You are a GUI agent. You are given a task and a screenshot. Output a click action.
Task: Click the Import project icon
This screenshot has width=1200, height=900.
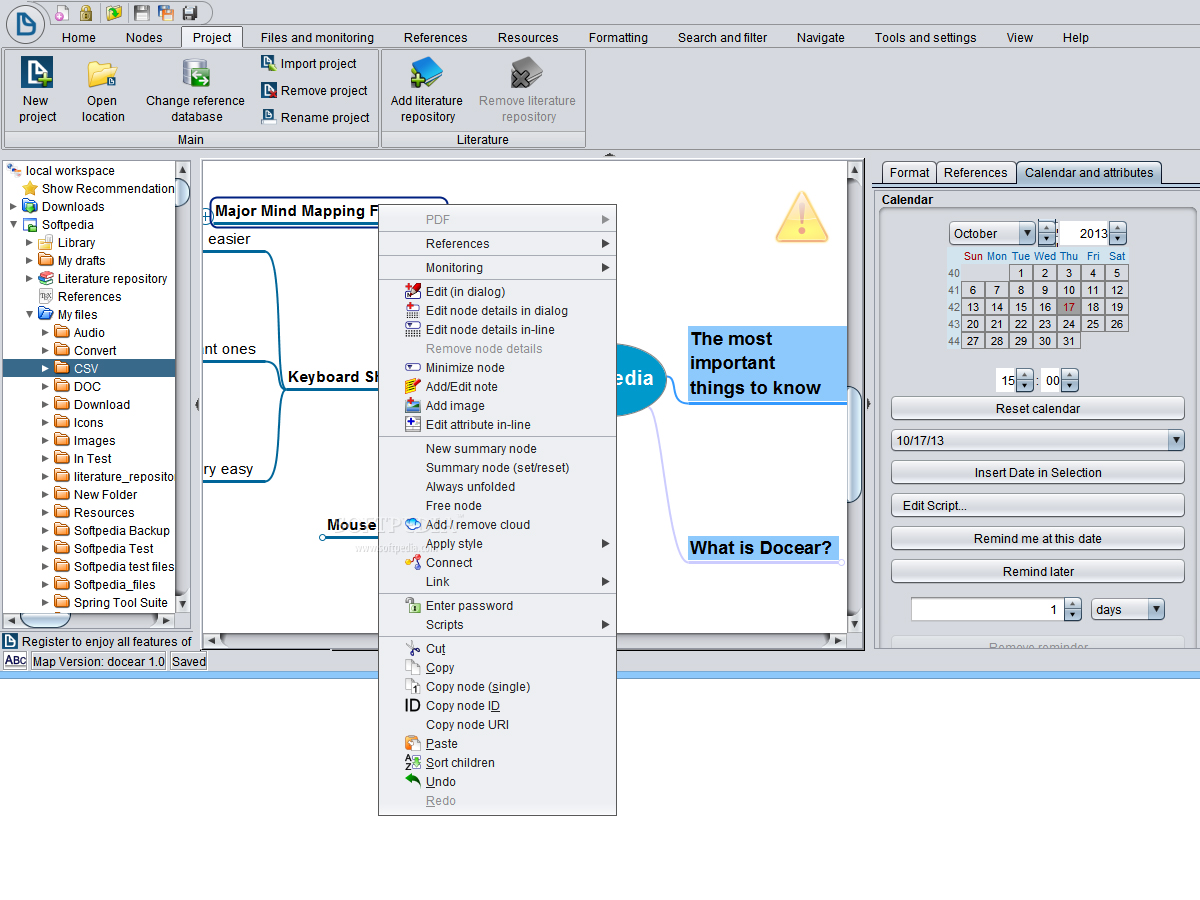click(x=268, y=63)
